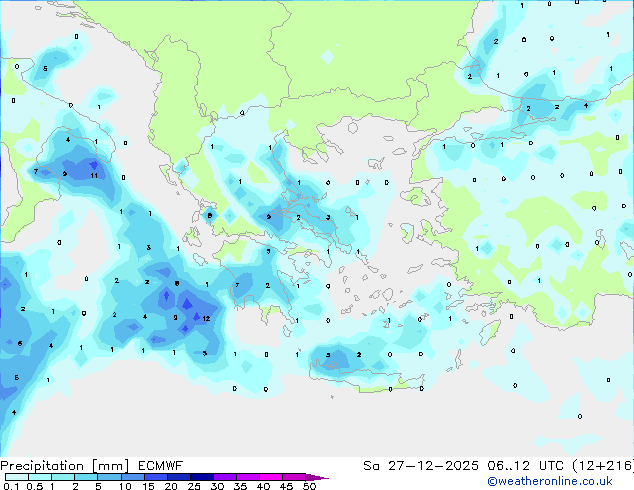Click the '10' legend scale label
The width and height of the screenshot is (634, 490).
click(x=125, y=486)
